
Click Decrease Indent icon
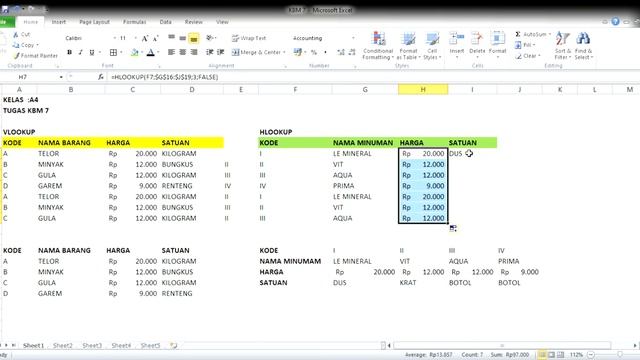click(x=209, y=52)
